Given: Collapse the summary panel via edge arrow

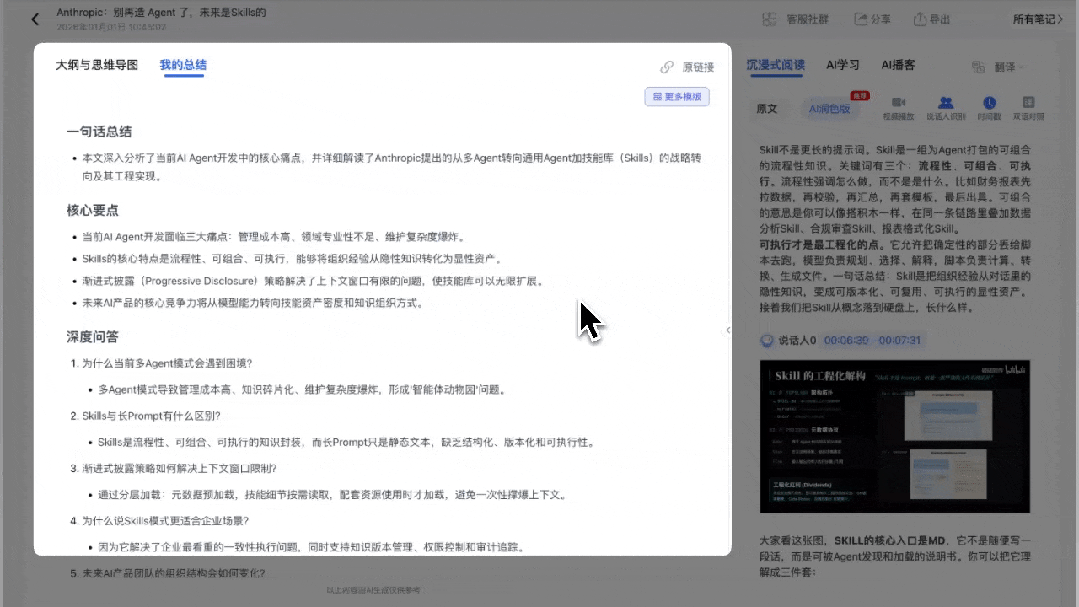Looking at the screenshot, I should tap(728, 330).
